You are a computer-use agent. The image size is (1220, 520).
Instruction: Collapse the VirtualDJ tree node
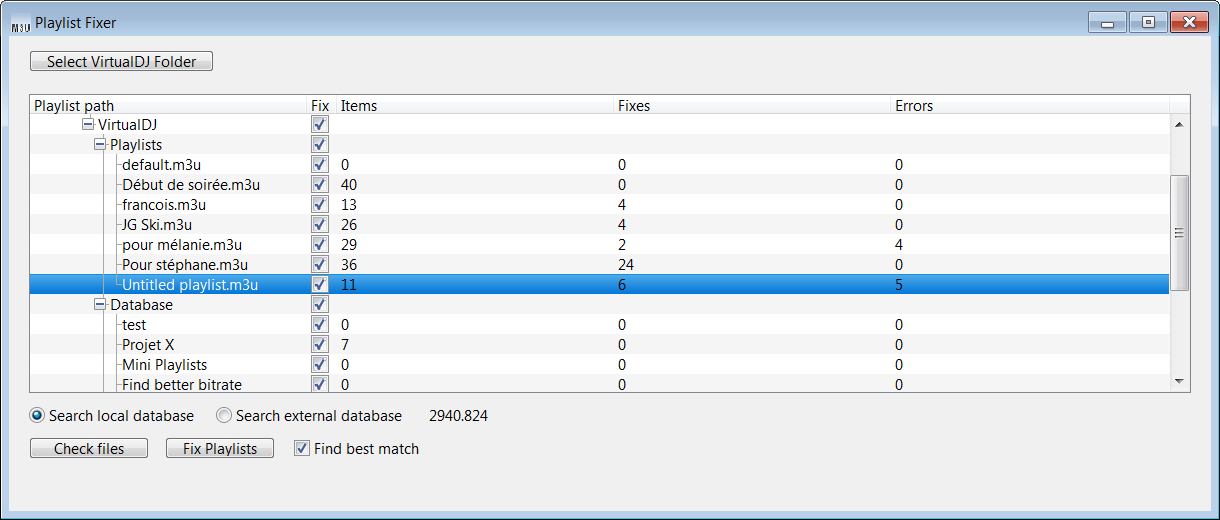88,125
